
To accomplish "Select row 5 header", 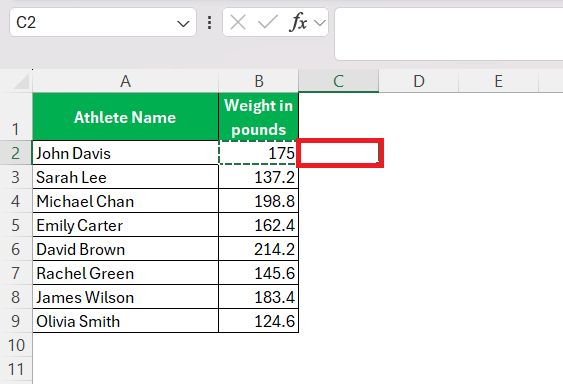I will [x=16, y=225].
